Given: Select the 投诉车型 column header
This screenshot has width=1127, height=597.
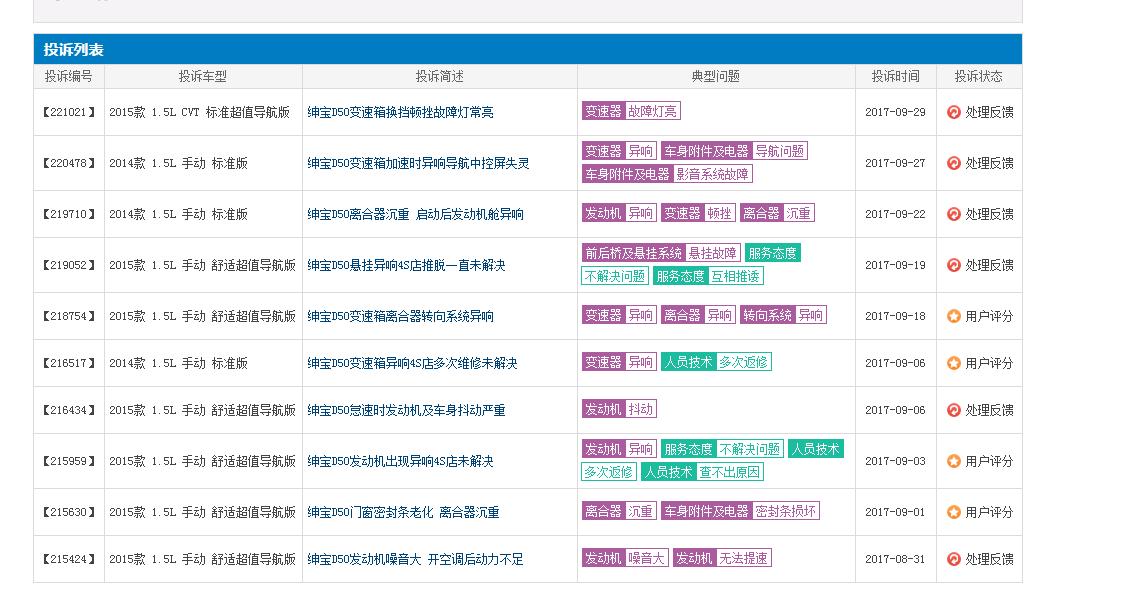Looking at the screenshot, I should (x=205, y=75).
